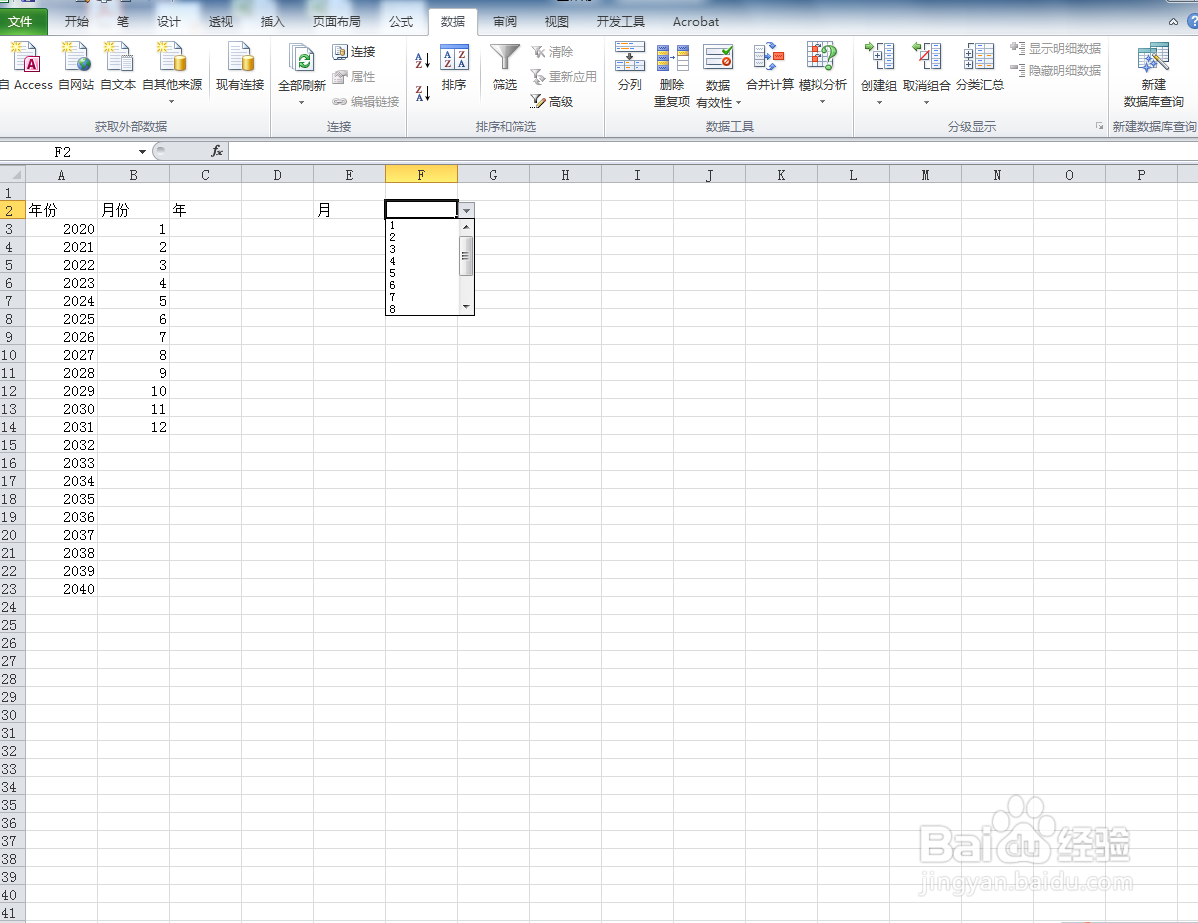1198x923 pixels.
Task: Click the cell F2 dropdown arrow
Action: (x=466, y=210)
